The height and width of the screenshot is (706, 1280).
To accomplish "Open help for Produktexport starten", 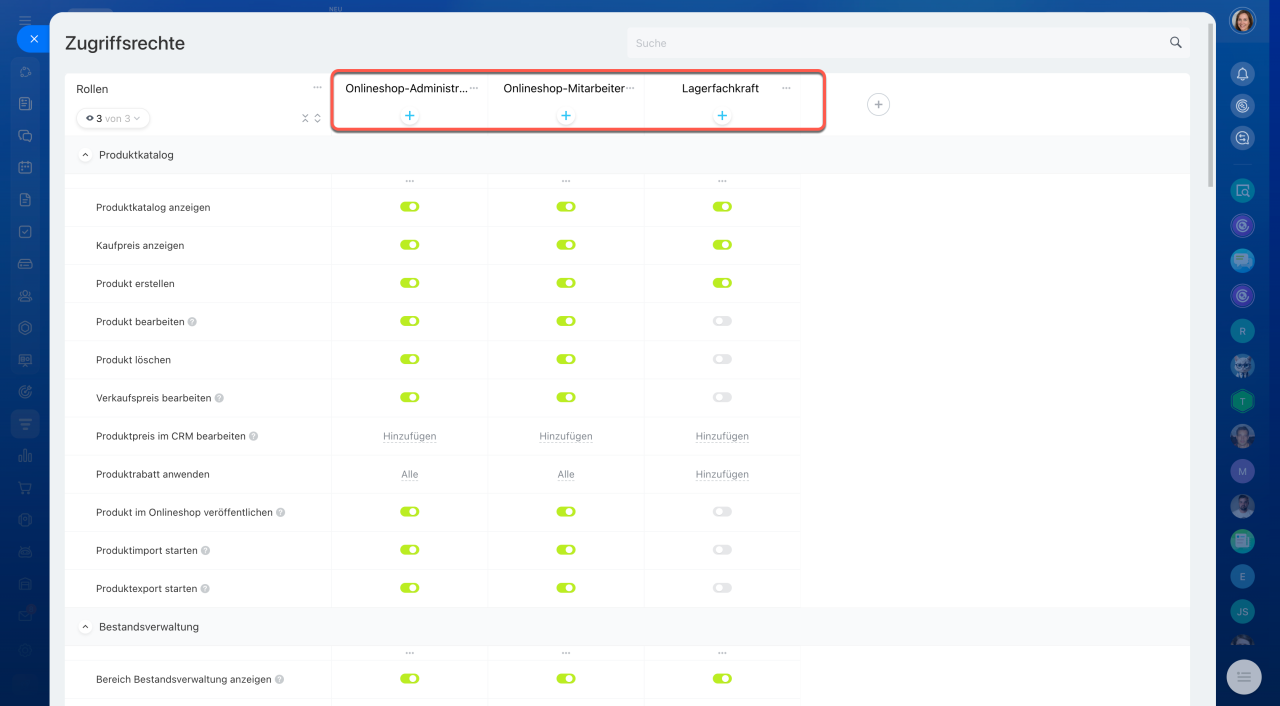I will coord(205,589).
